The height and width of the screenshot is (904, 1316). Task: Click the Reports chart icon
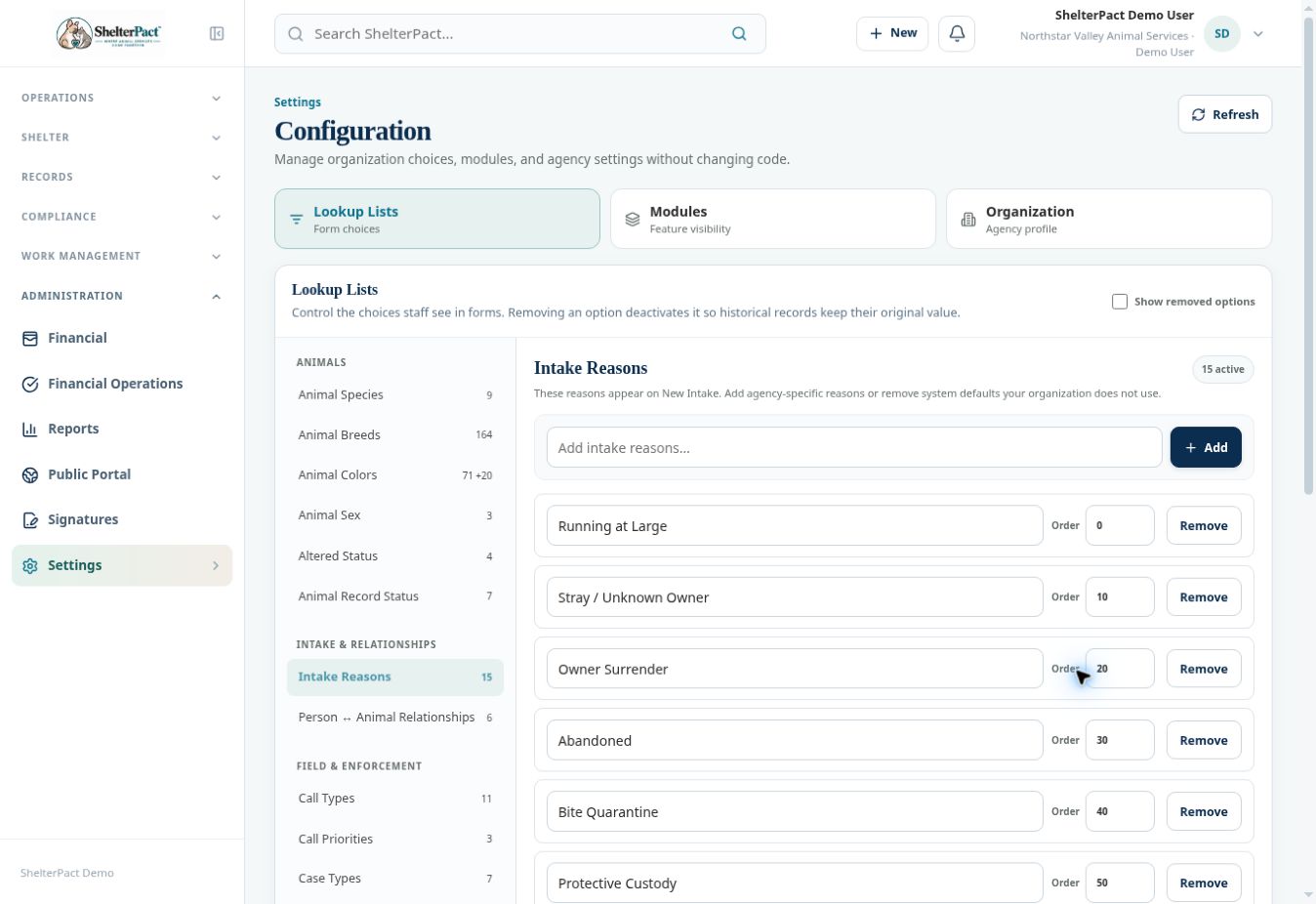[30, 430]
